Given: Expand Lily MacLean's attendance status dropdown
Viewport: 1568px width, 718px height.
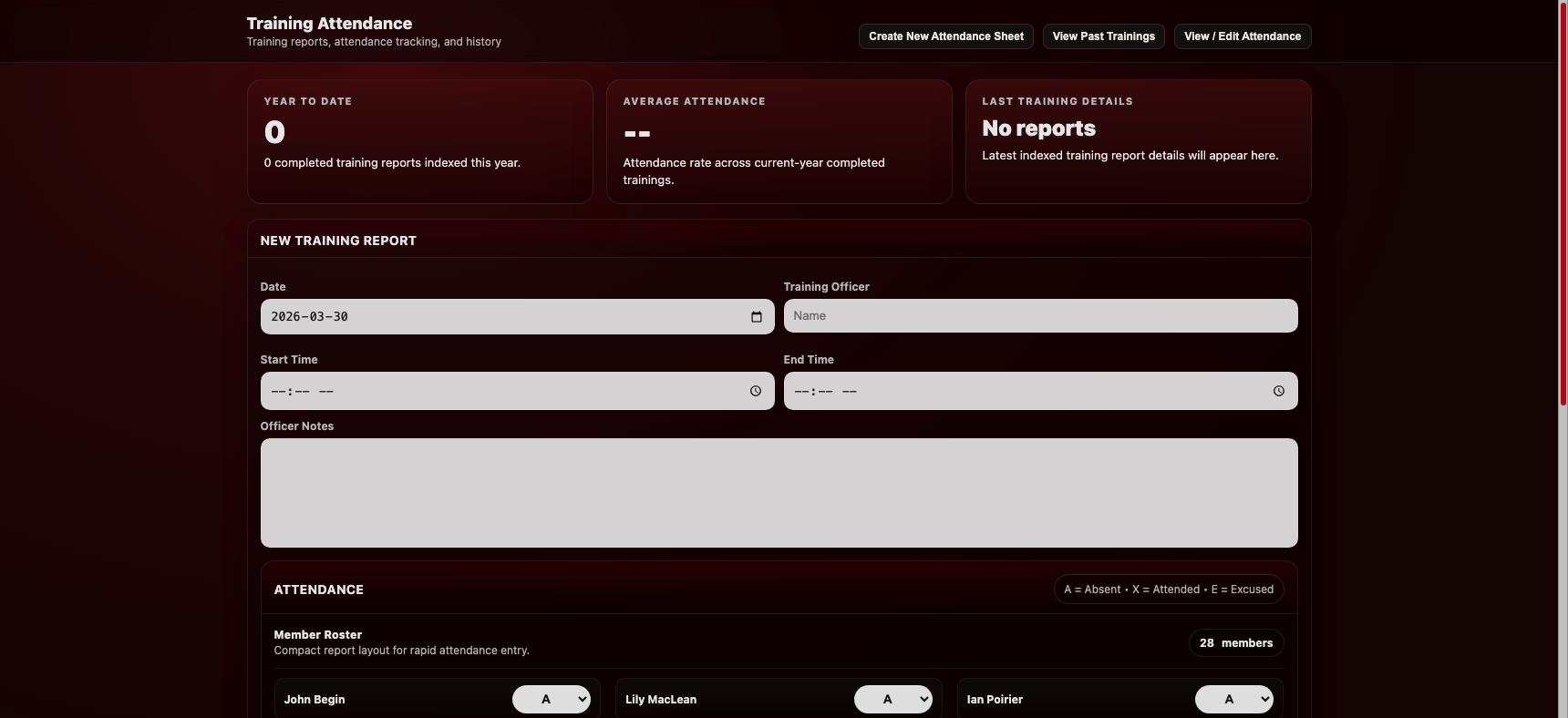Looking at the screenshot, I should (x=892, y=699).
